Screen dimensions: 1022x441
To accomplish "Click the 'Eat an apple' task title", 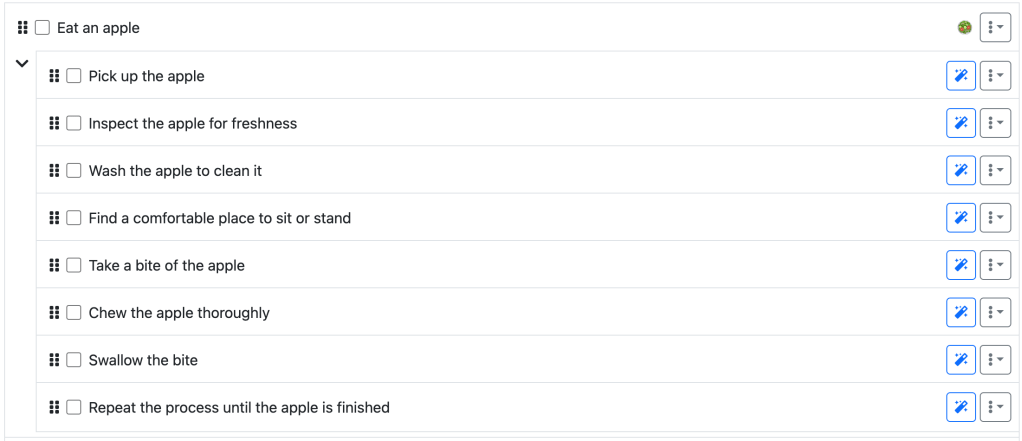I will (x=98, y=28).
